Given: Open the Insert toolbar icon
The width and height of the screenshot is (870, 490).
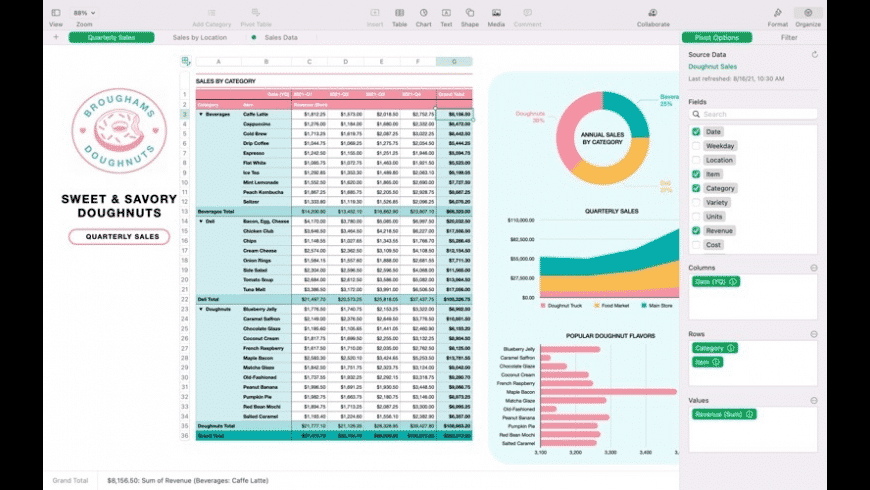Looking at the screenshot, I should [375, 13].
